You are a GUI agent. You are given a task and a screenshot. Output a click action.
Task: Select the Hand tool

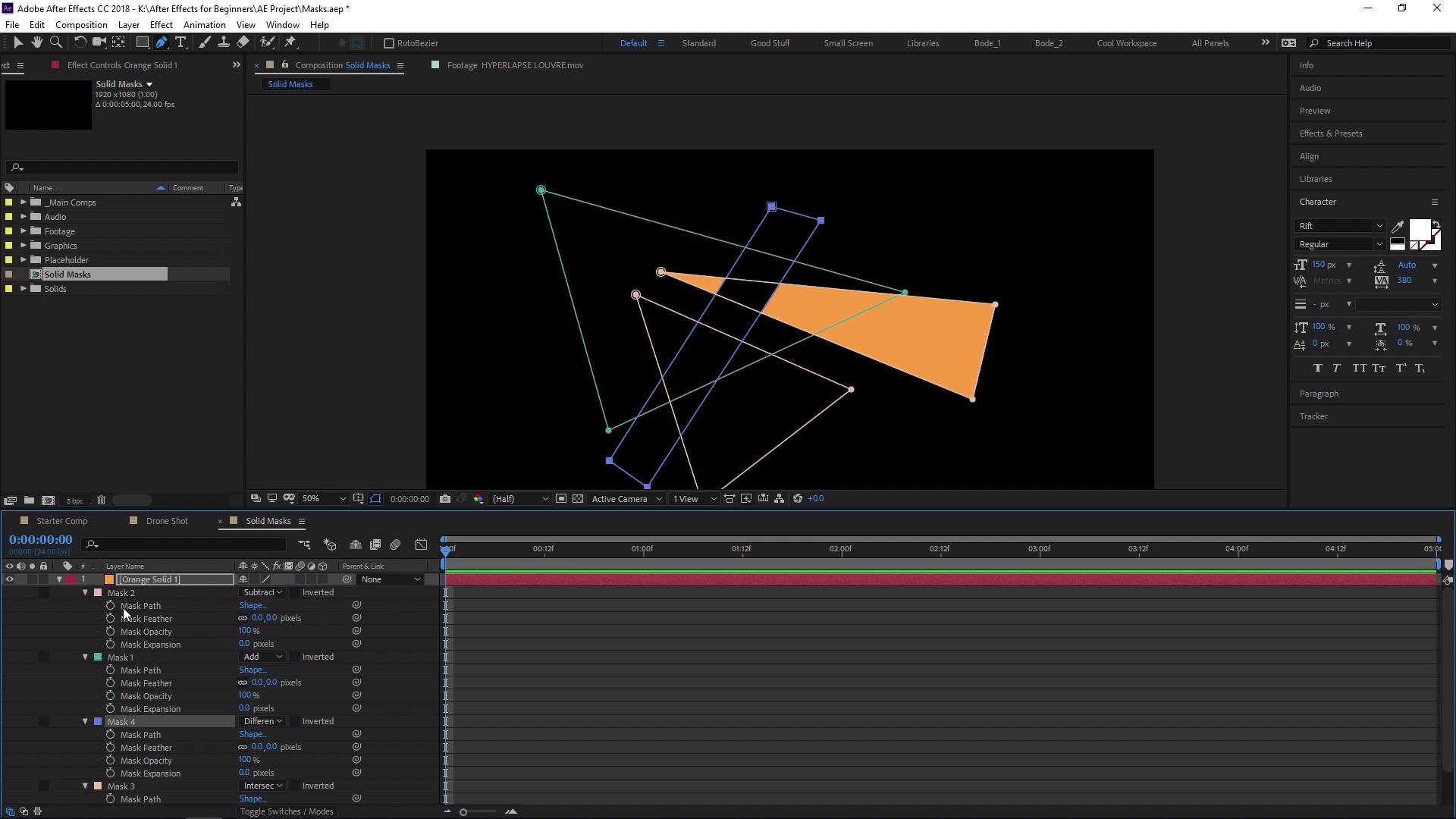click(36, 42)
